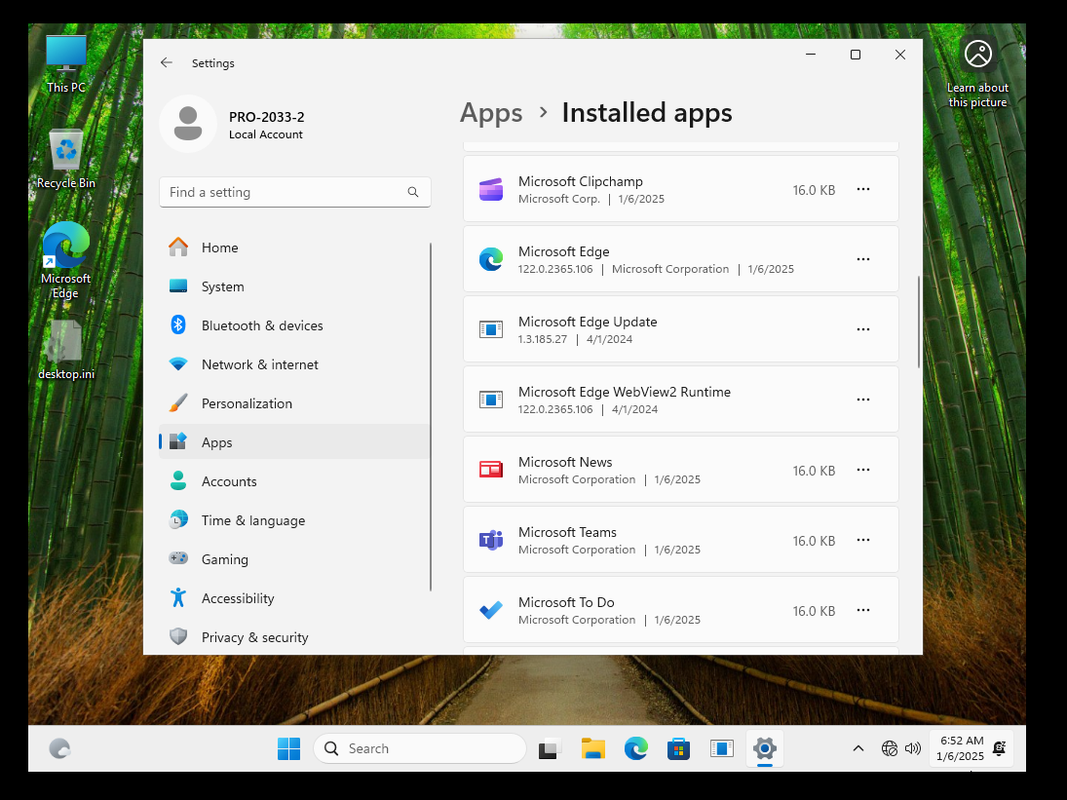This screenshot has height=800, width=1067.
Task: Open System settings
Action: click(294, 286)
